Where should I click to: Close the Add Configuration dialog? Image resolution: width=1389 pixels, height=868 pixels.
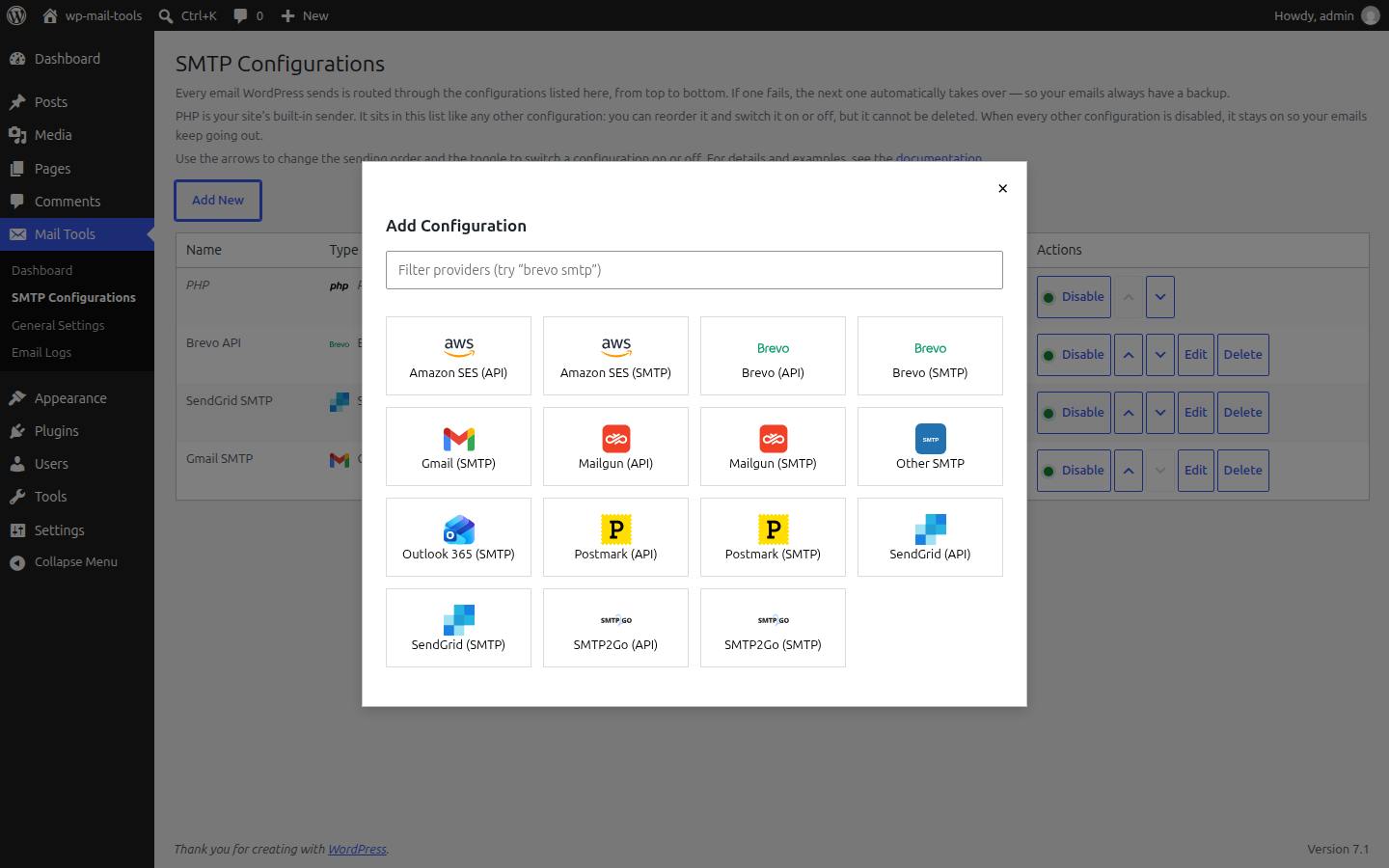tap(1002, 188)
